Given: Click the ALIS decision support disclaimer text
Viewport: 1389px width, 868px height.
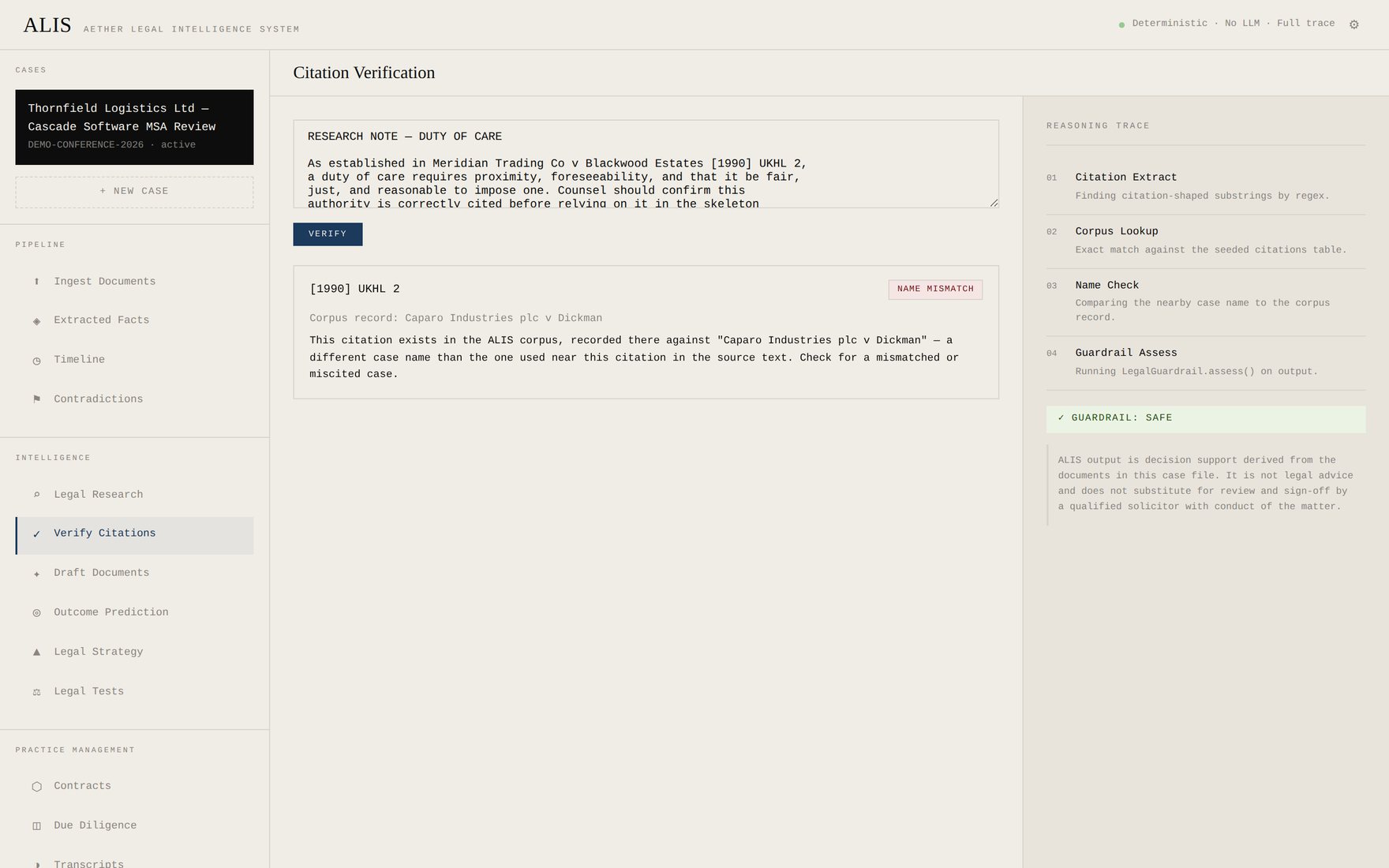Looking at the screenshot, I should [1206, 484].
